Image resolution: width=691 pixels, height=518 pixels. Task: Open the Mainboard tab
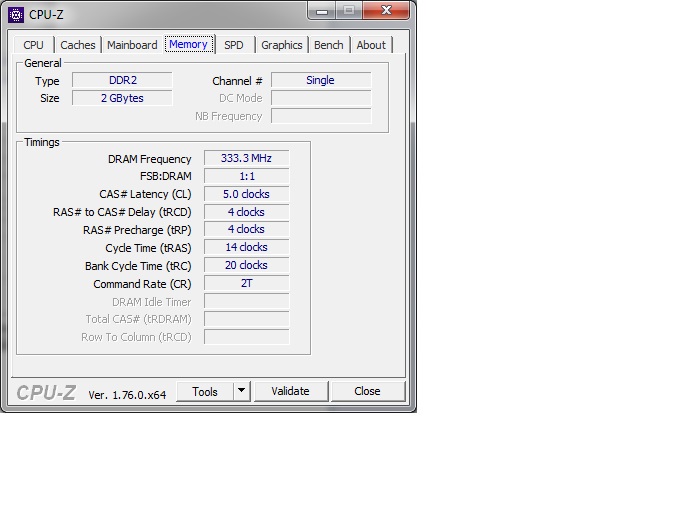(x=132, y=45)
